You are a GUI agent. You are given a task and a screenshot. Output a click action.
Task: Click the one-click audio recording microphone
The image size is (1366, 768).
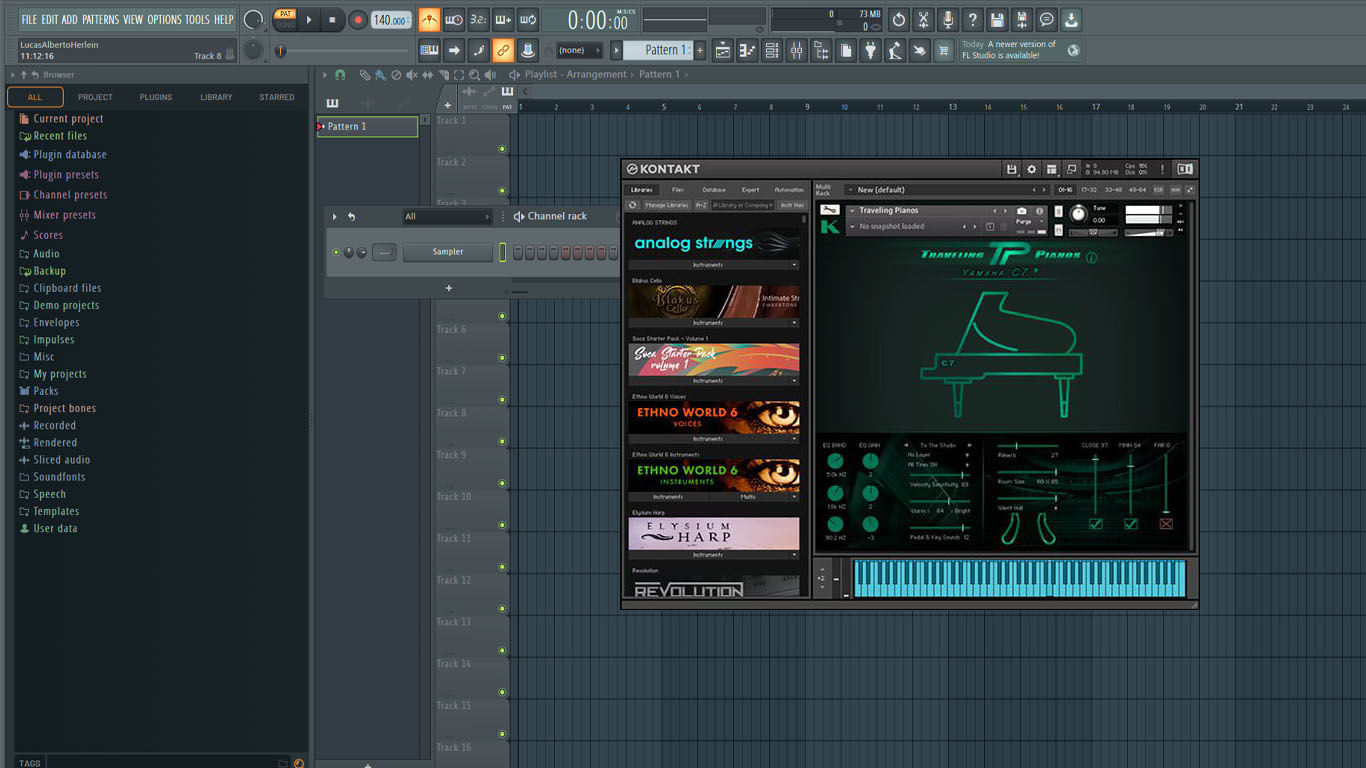pos(947,19)
